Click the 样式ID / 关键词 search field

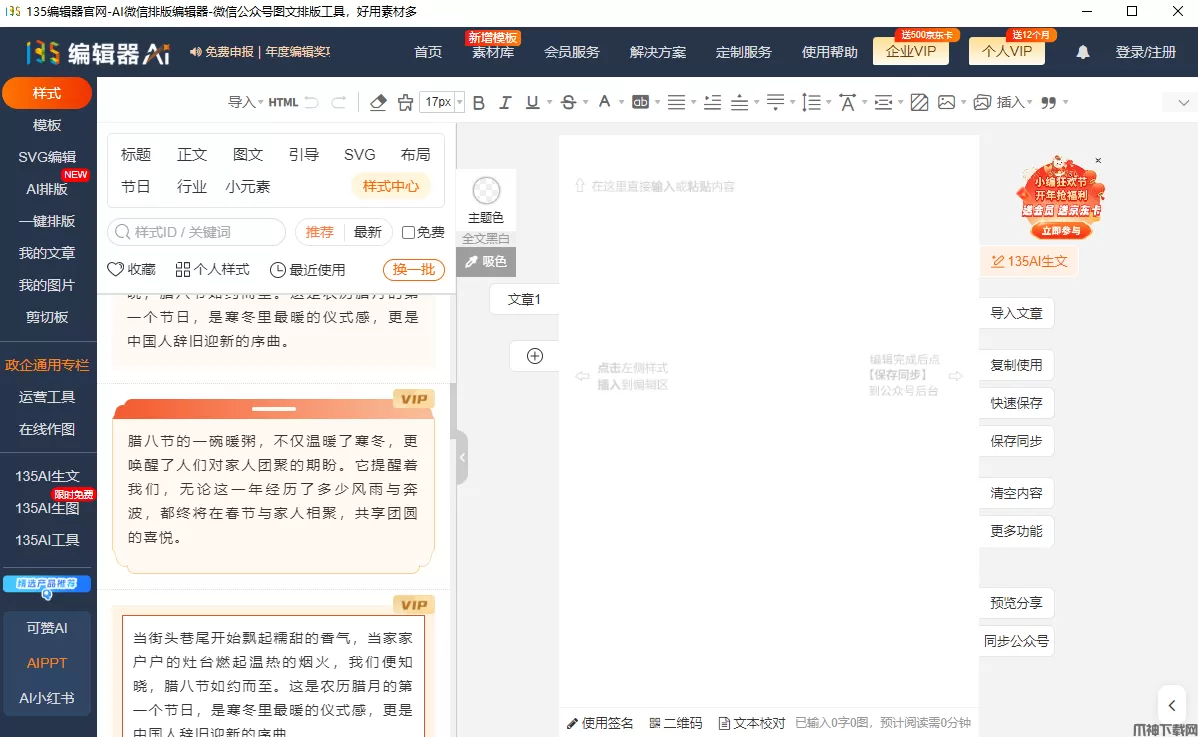(x=197, y=232)
